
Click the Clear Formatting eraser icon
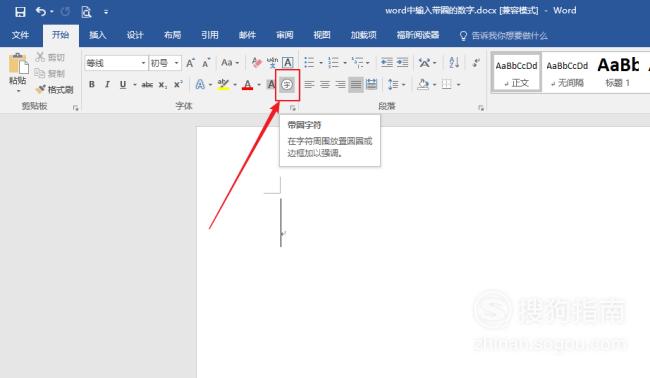coord(257,63)
